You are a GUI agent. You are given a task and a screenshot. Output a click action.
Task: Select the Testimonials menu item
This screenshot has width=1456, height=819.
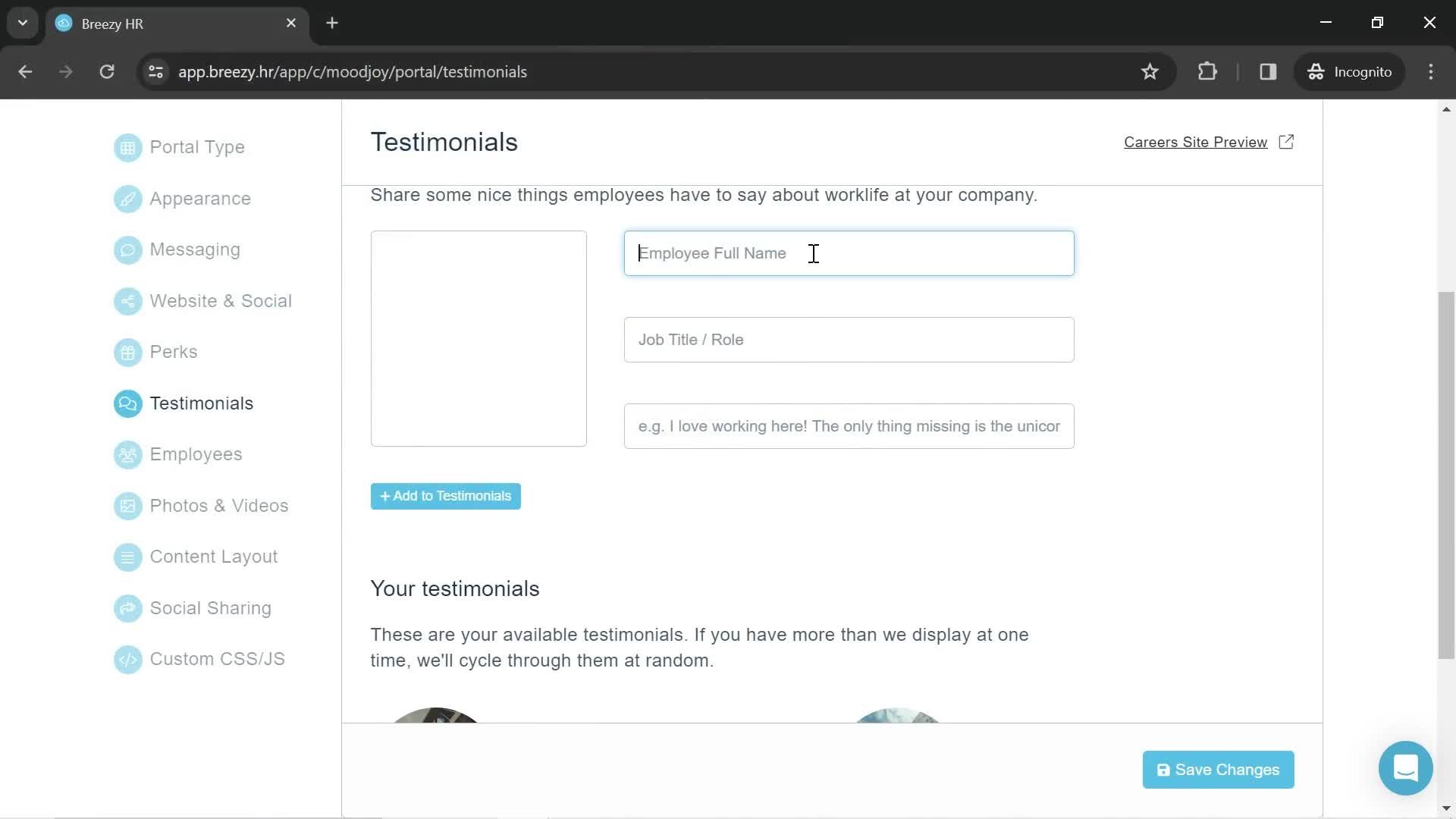tap(201, 403)
